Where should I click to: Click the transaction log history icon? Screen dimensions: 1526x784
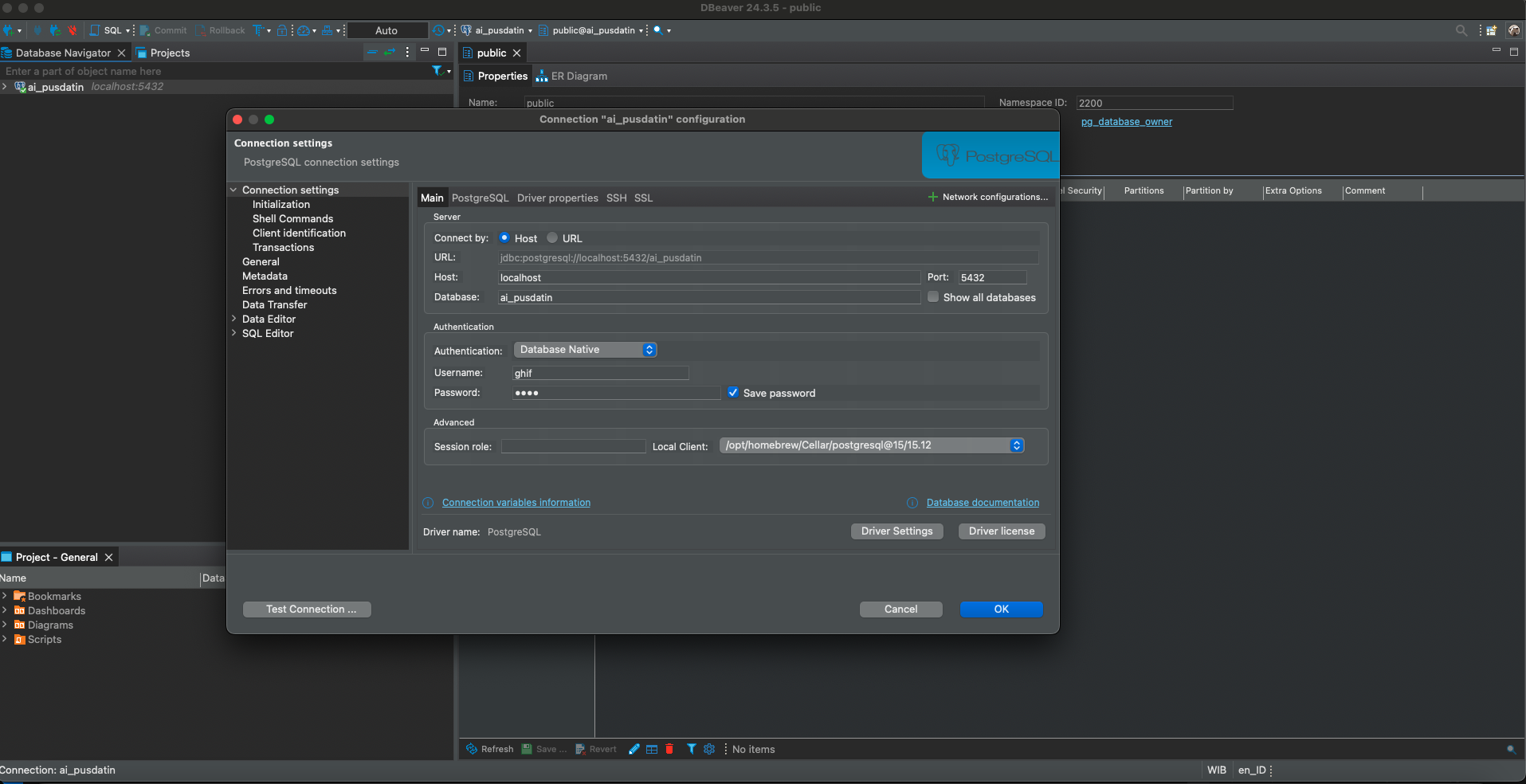[438, 30]
